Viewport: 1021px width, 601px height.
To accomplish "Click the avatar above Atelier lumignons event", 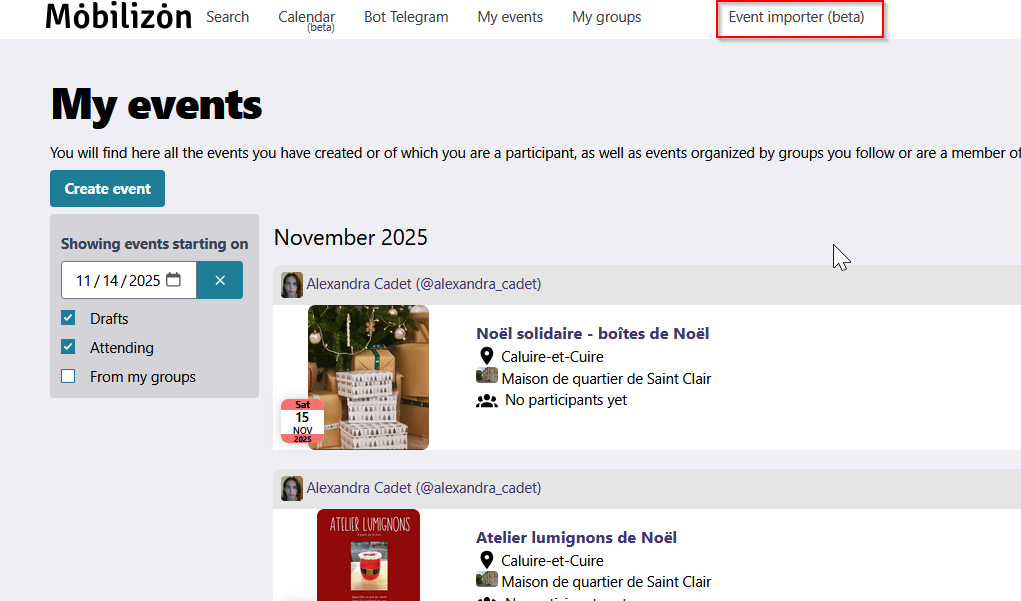I will [292, 489].
